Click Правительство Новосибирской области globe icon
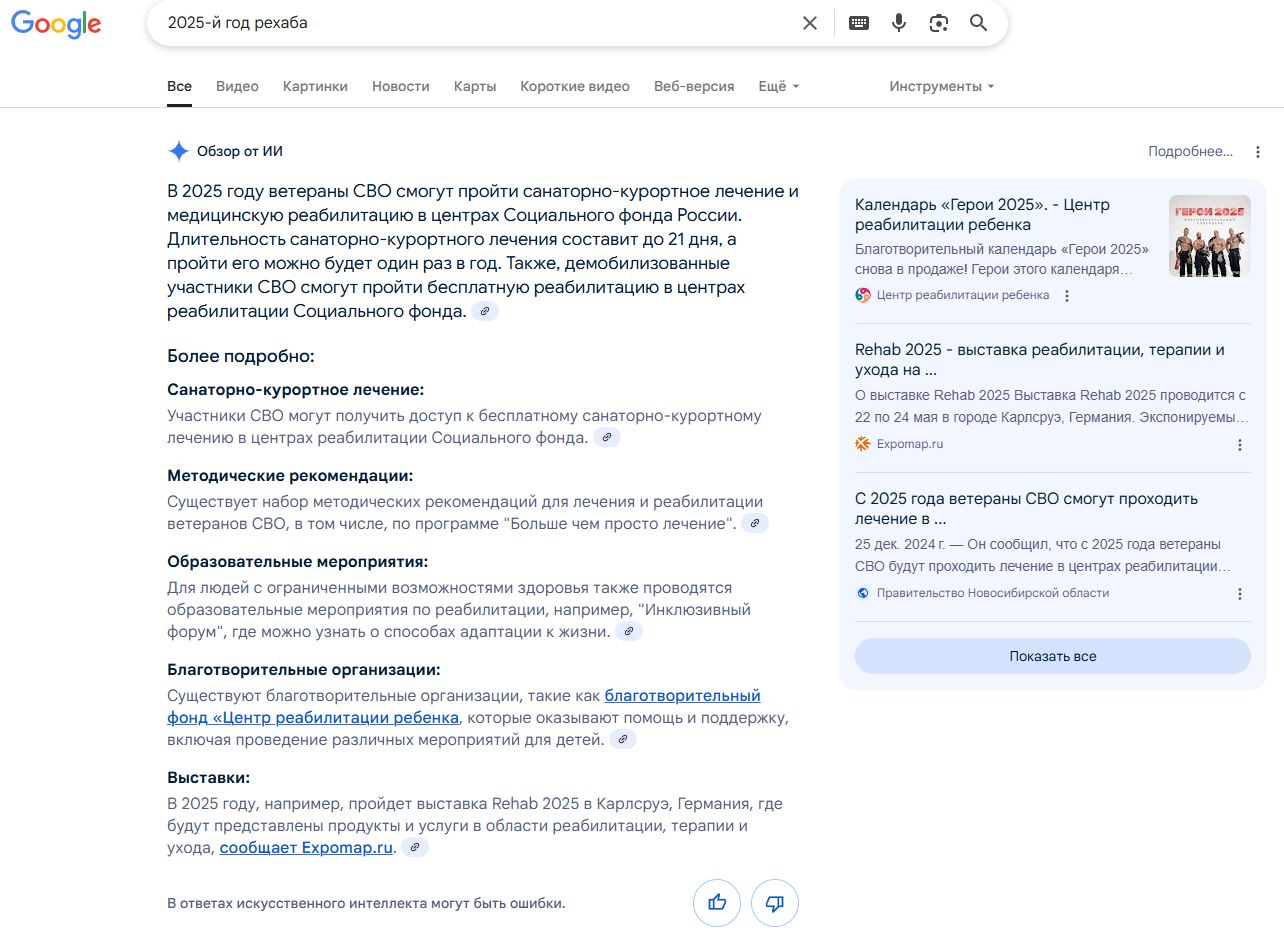The image size is (1284, 935). (x=863, y=593)
